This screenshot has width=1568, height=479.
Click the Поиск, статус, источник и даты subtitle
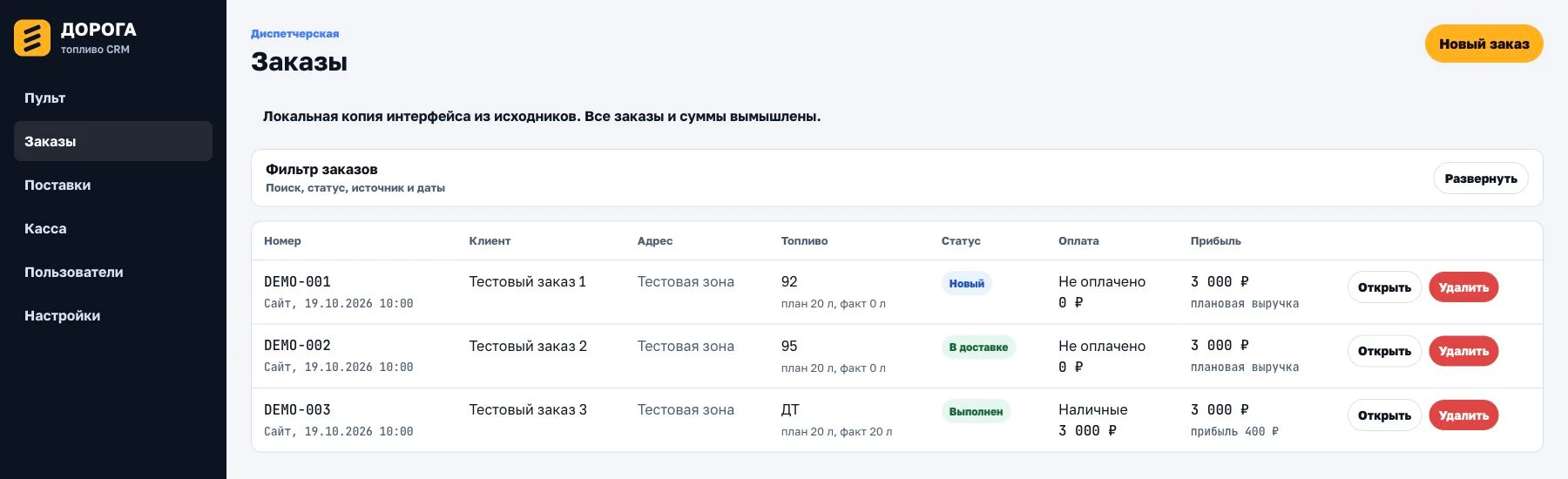355,187
